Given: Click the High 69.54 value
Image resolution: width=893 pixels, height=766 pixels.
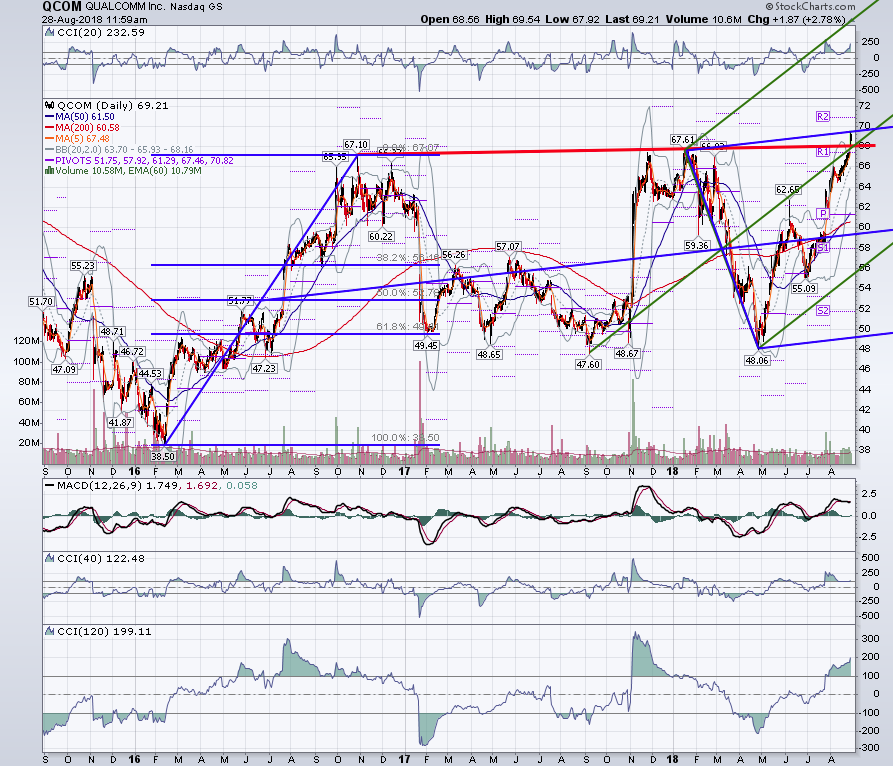Looking at the screenshot, I should pos(513,19).
